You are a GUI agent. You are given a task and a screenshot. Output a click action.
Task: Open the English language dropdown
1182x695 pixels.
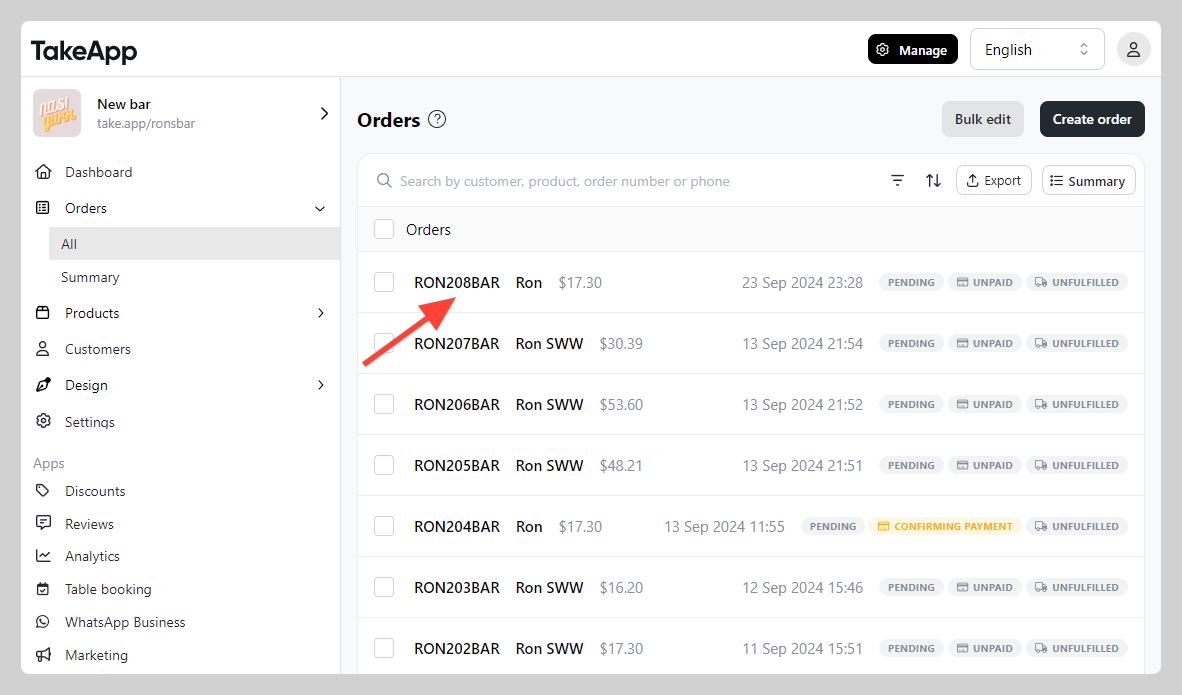[1037, 50]
